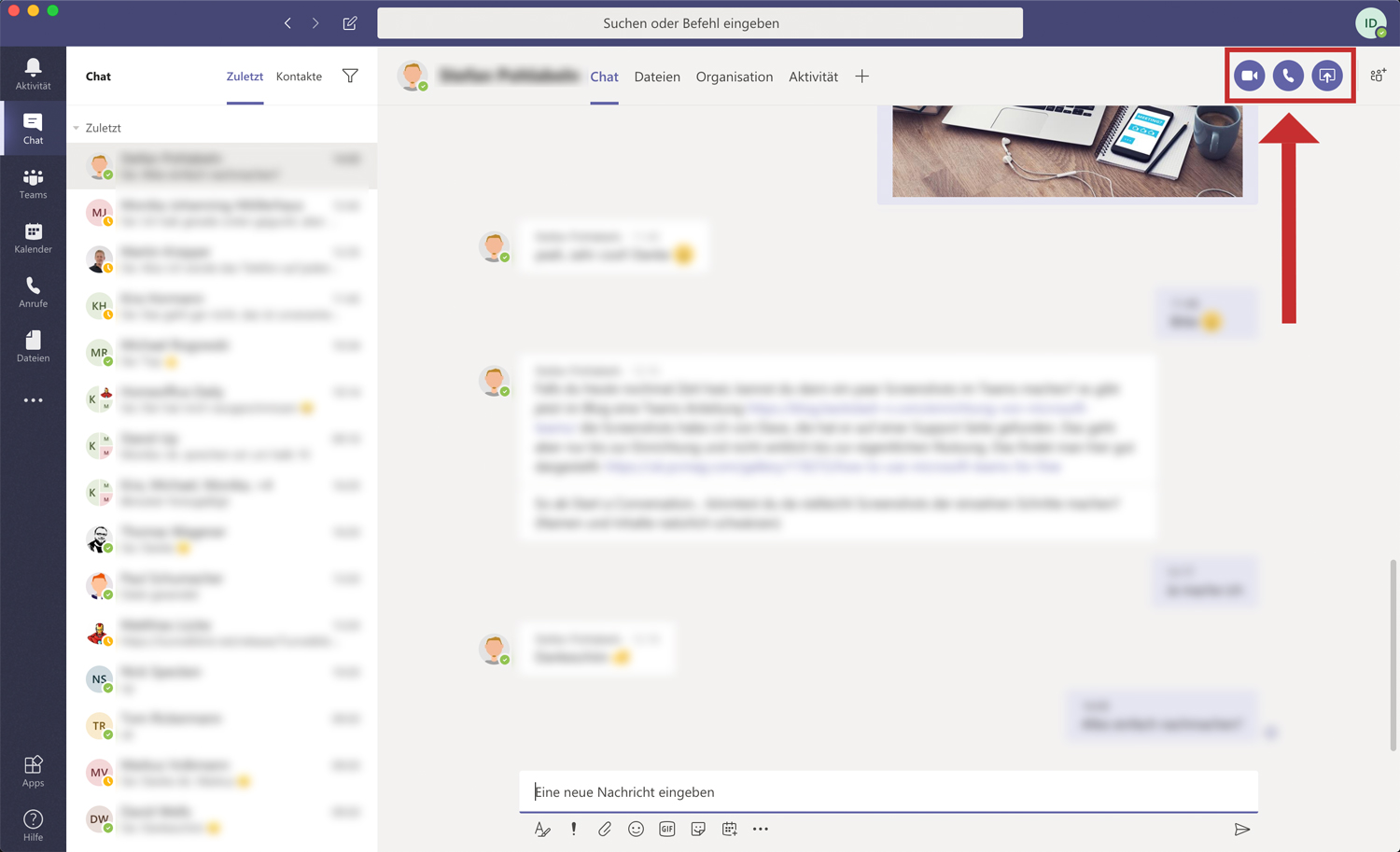Share your screen in chat
Screen dimensions: 1400x852
coord(1326,76)
